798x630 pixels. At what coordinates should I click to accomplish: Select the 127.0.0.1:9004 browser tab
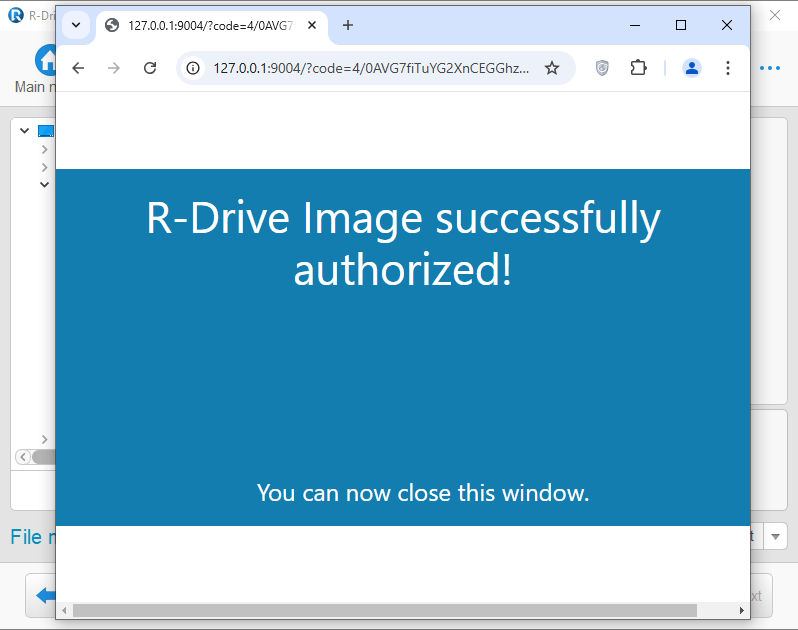pos(211,25)
